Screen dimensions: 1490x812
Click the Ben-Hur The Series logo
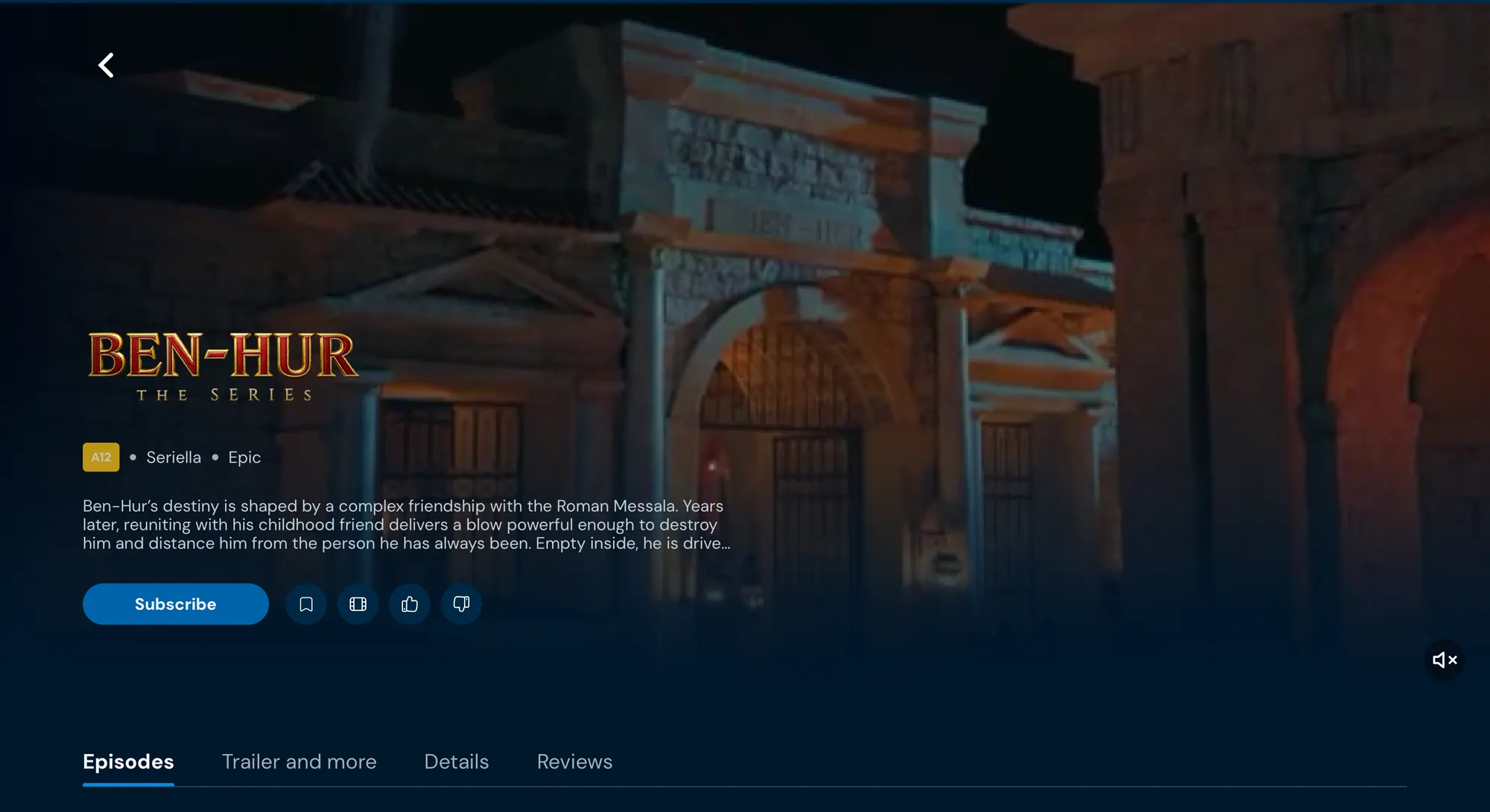pos(223,367)
